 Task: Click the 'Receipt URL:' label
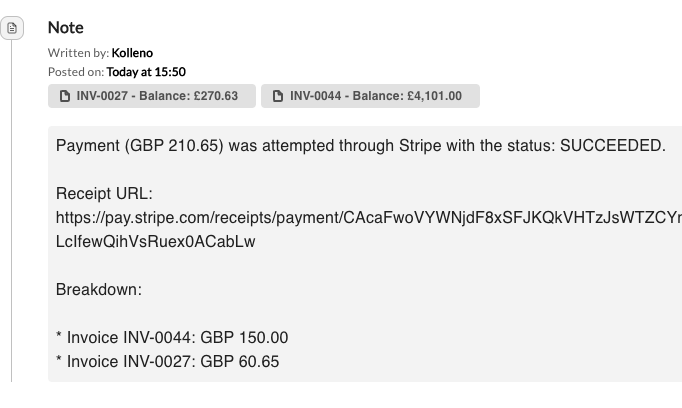point(104,194)
